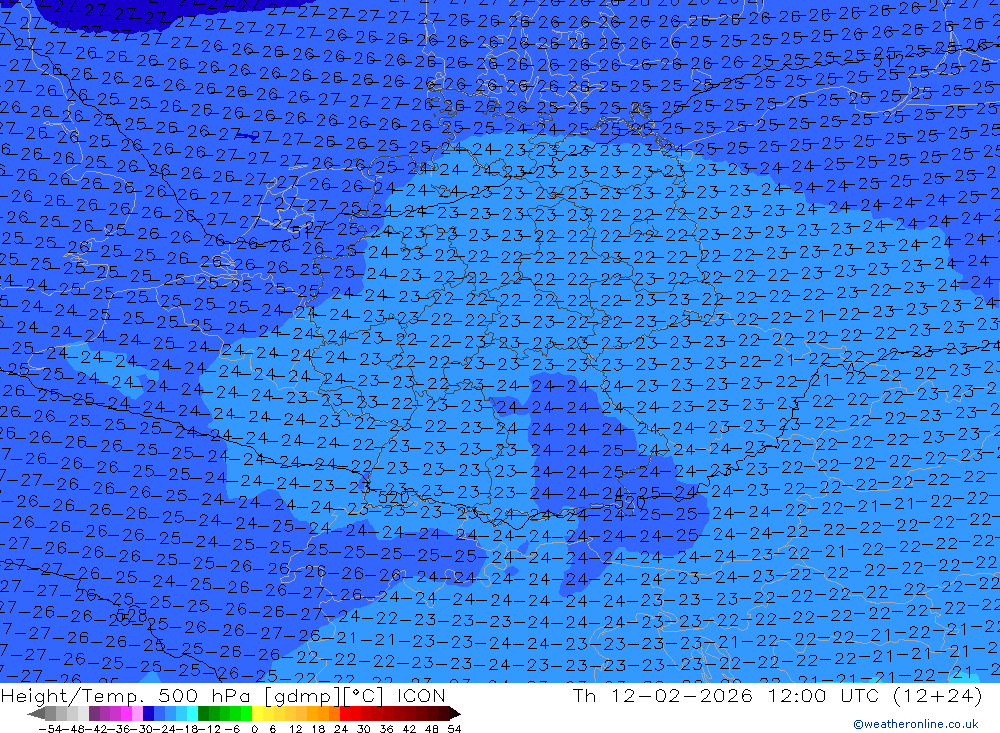Image resolution: width=1000 pixels, height=733 pixels.
Task: Click the "528" height contour label
Action: click(133, 614)
